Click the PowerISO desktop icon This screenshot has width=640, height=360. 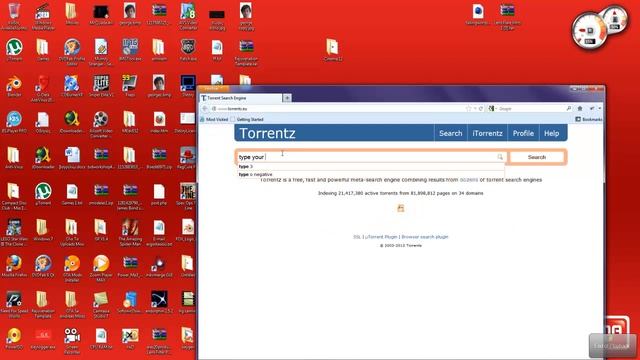point(14,339)
